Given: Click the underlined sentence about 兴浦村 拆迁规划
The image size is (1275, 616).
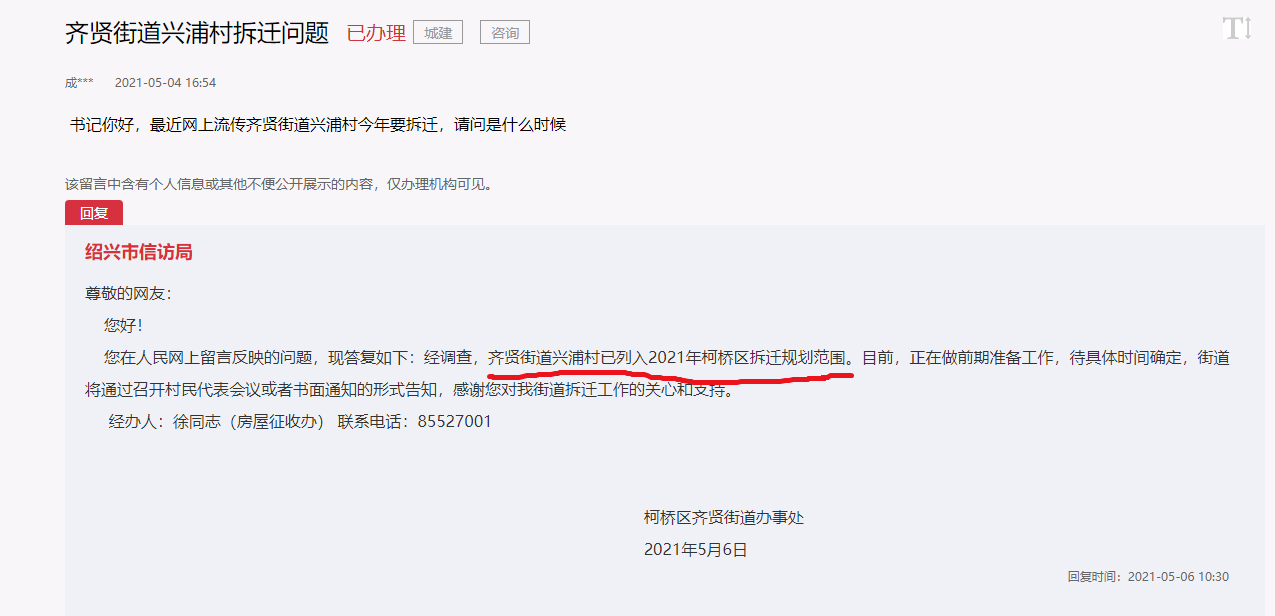Looking at the screenshot, I should 669,357.
